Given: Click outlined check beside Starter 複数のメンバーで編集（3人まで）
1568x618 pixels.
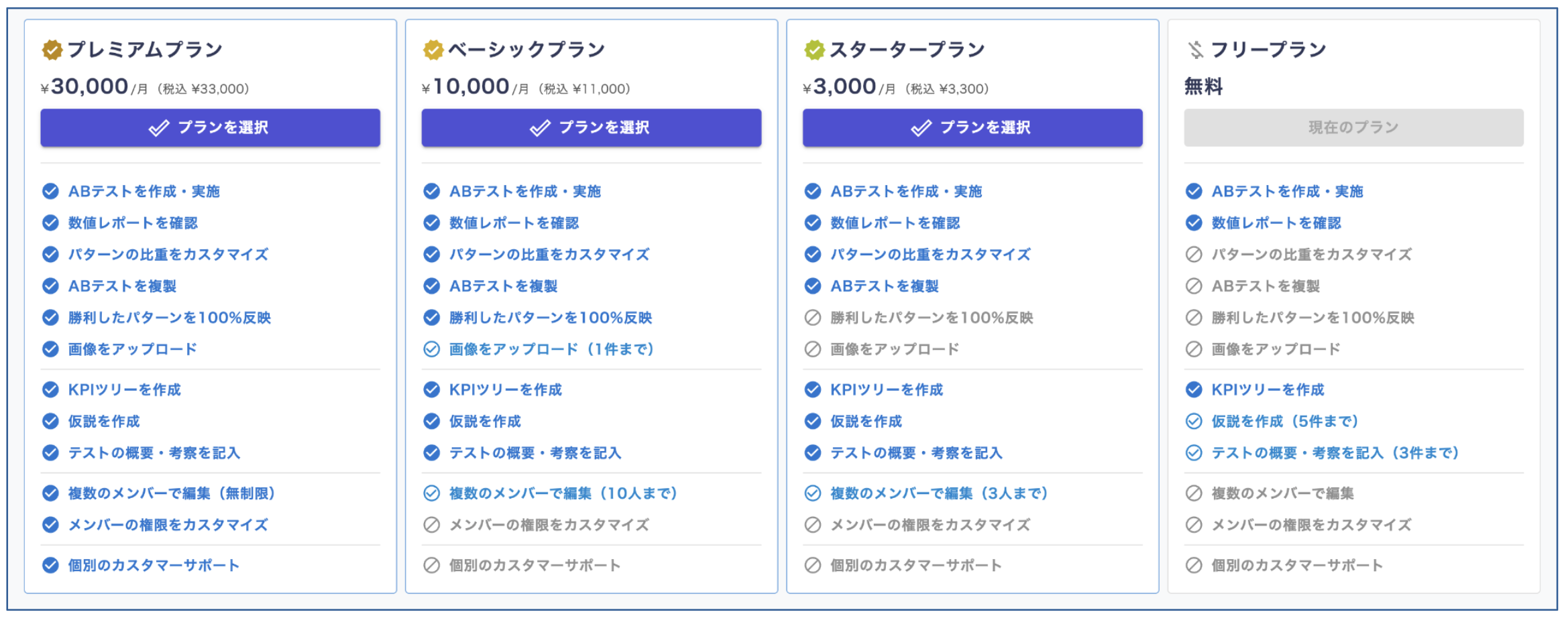Looking at the screenshot, I should tap(813, 494).
